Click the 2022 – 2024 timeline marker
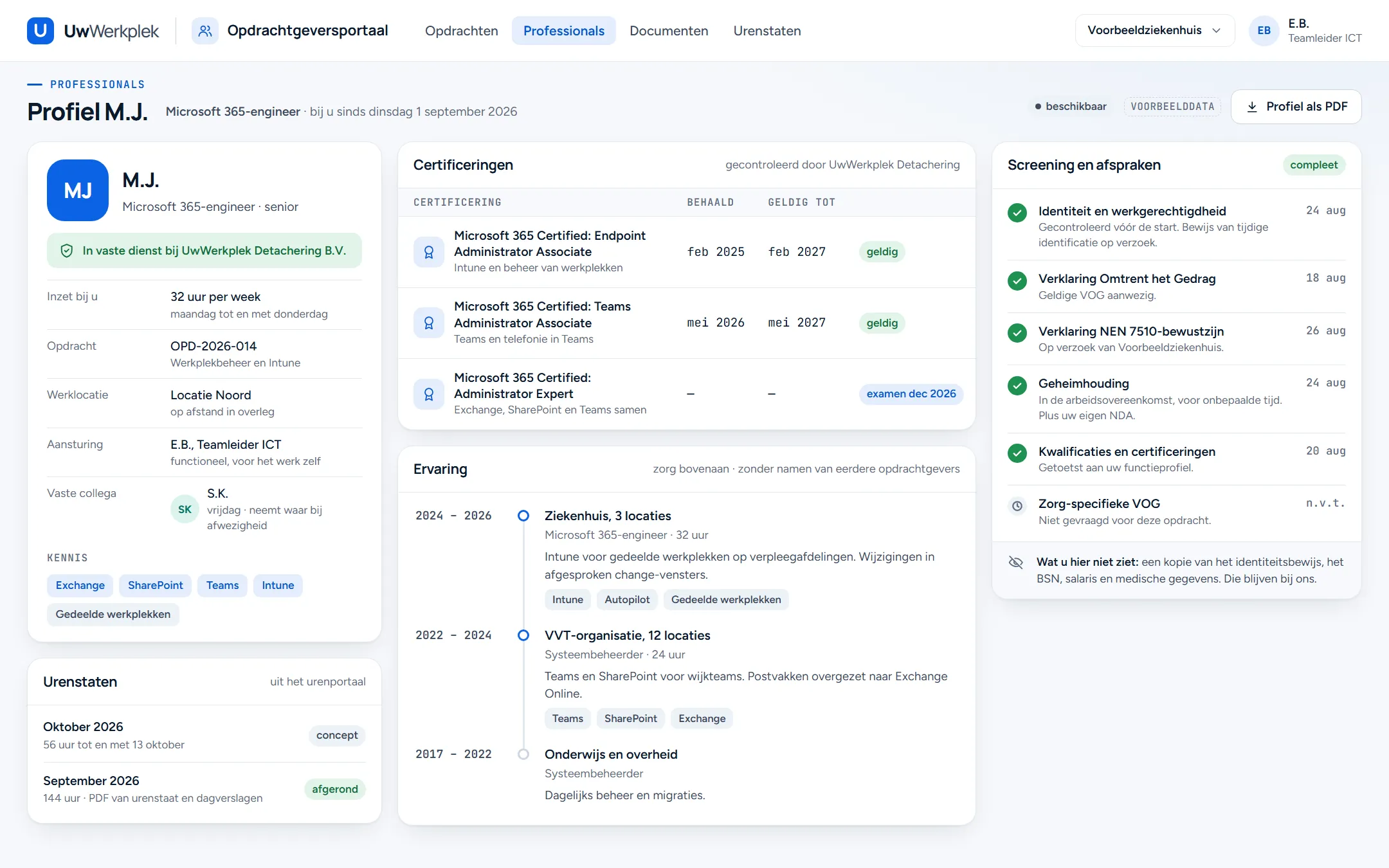Screen dimensions: 1389x868 point(523,635)
